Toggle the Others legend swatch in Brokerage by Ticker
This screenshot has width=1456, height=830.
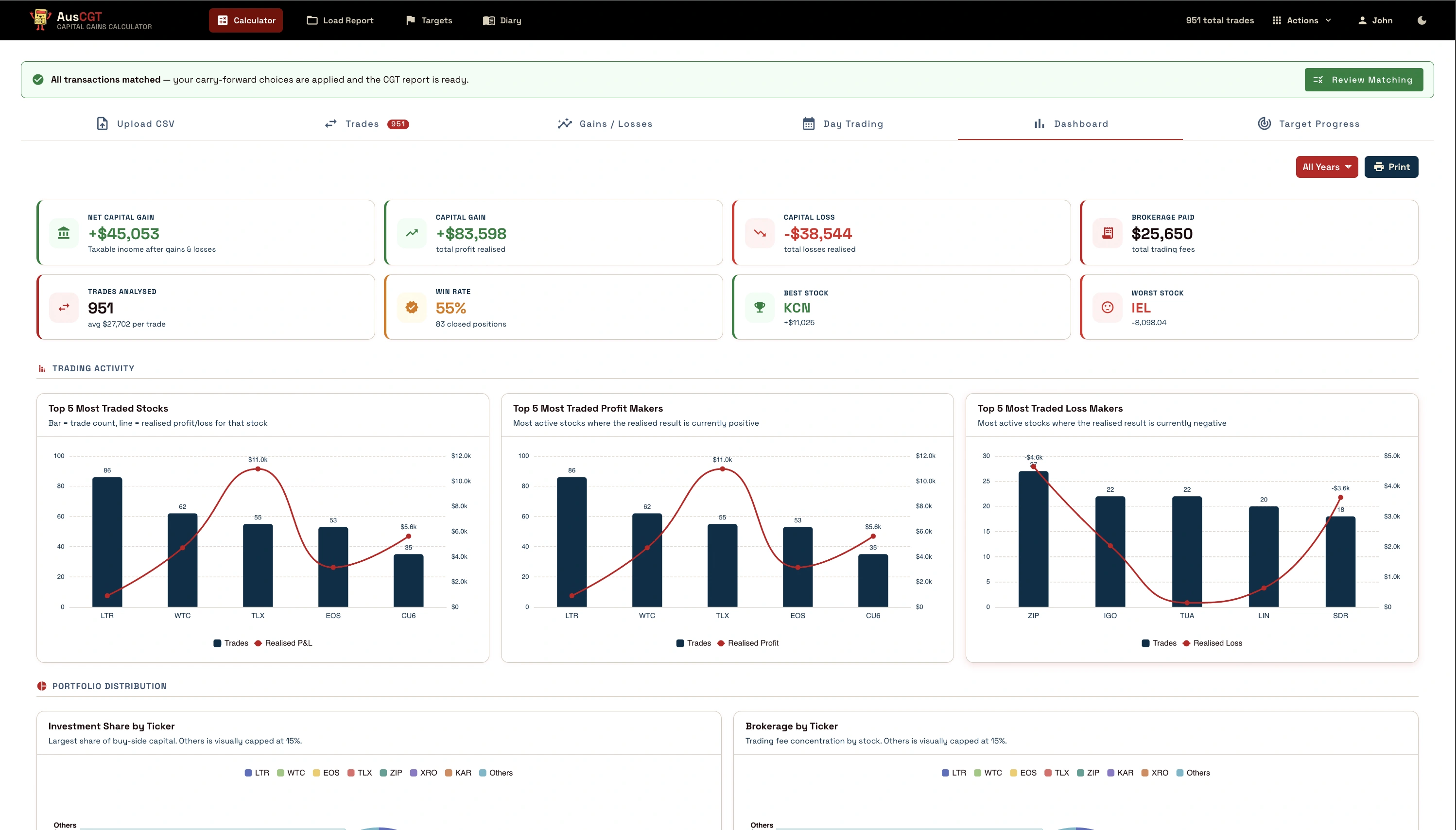[x=1180, y=773]
